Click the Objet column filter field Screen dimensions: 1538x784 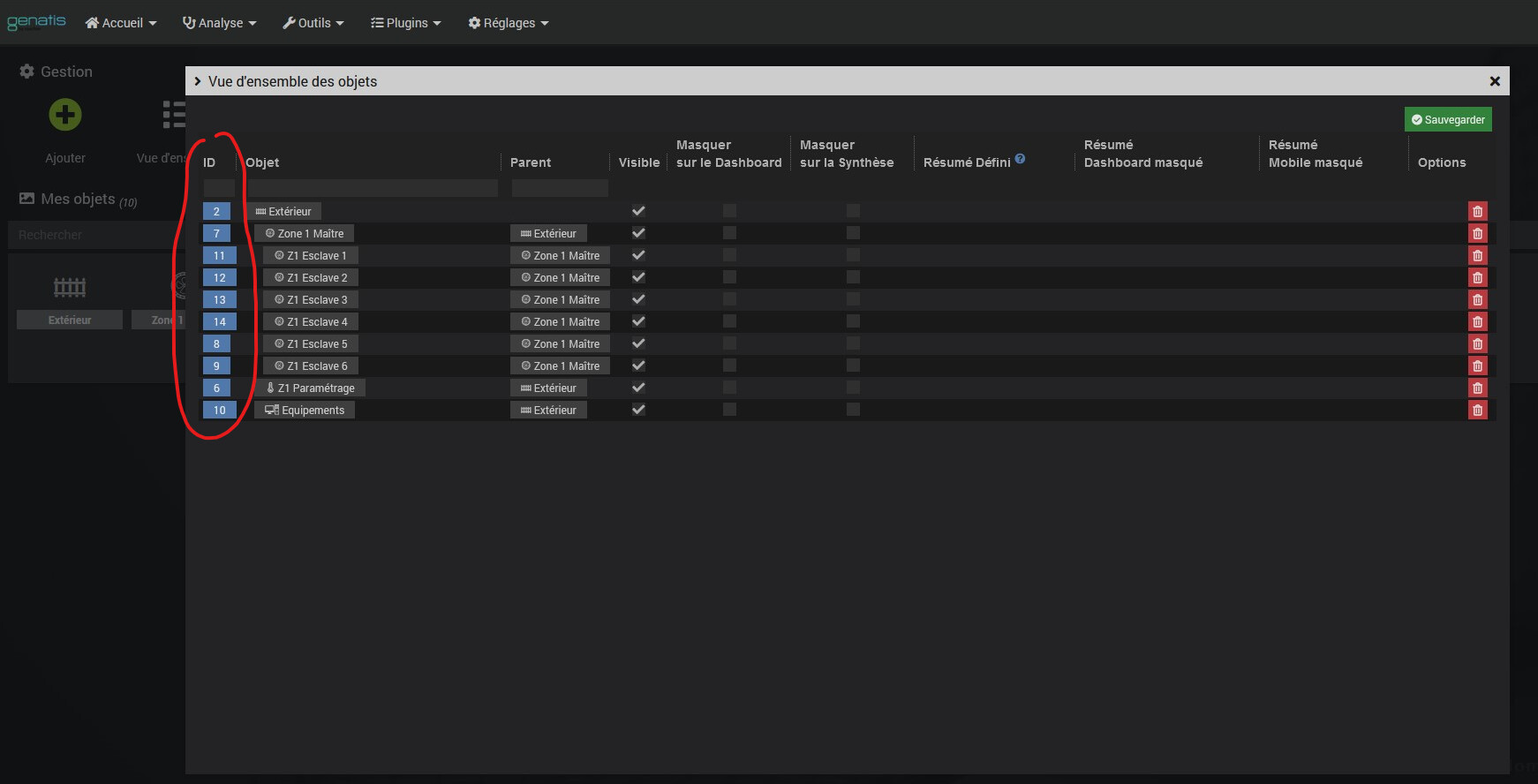(373, 188)
